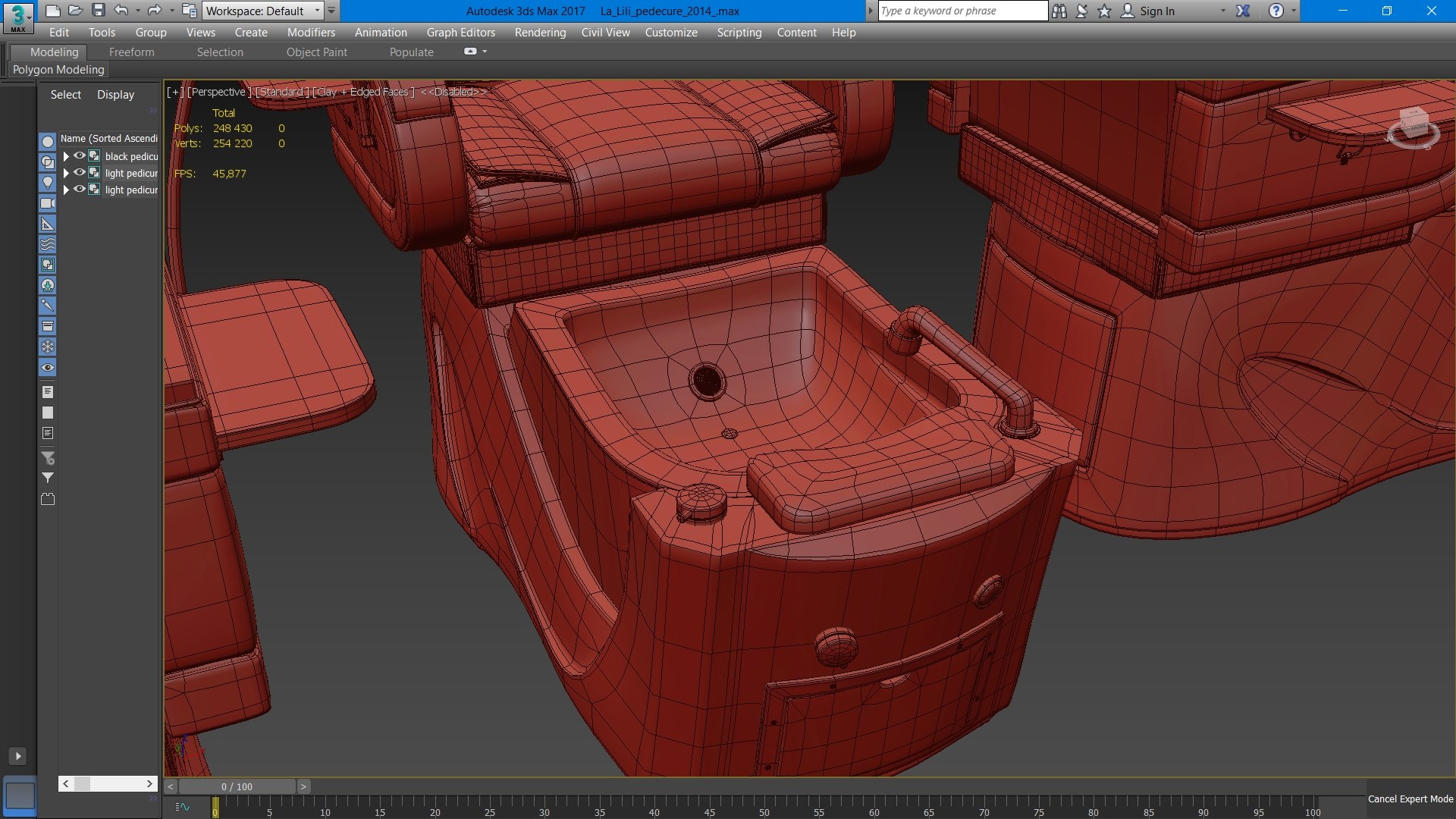Hide the black pedicu object via eye
1456x819 pixels.
pos(79,155)
